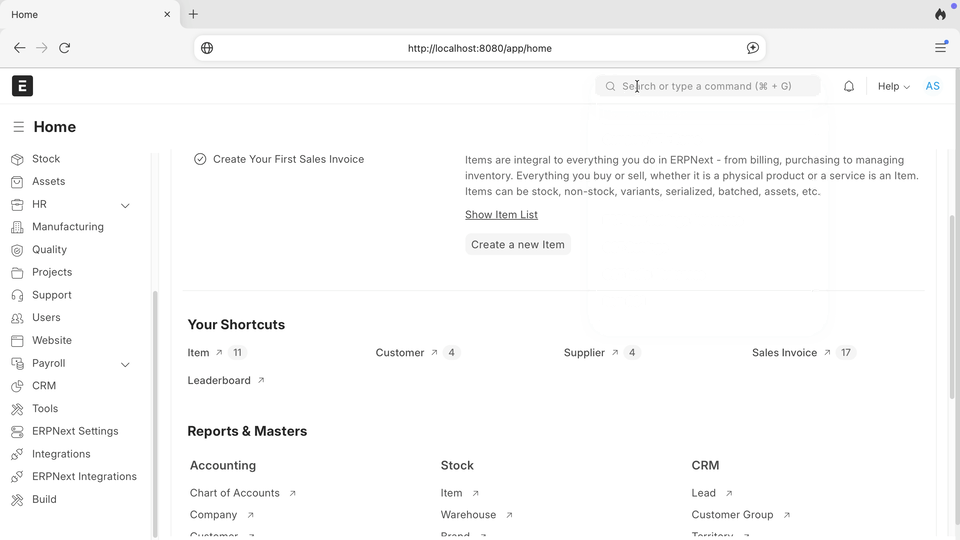Click the page vertical scrollbar
The image size is (960, 540).
952,306
